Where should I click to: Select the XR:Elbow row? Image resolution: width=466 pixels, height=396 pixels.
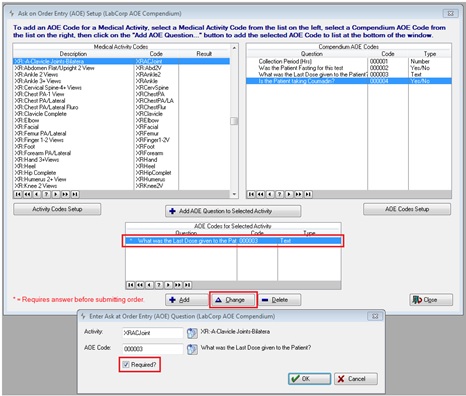(x=121, y=120)
